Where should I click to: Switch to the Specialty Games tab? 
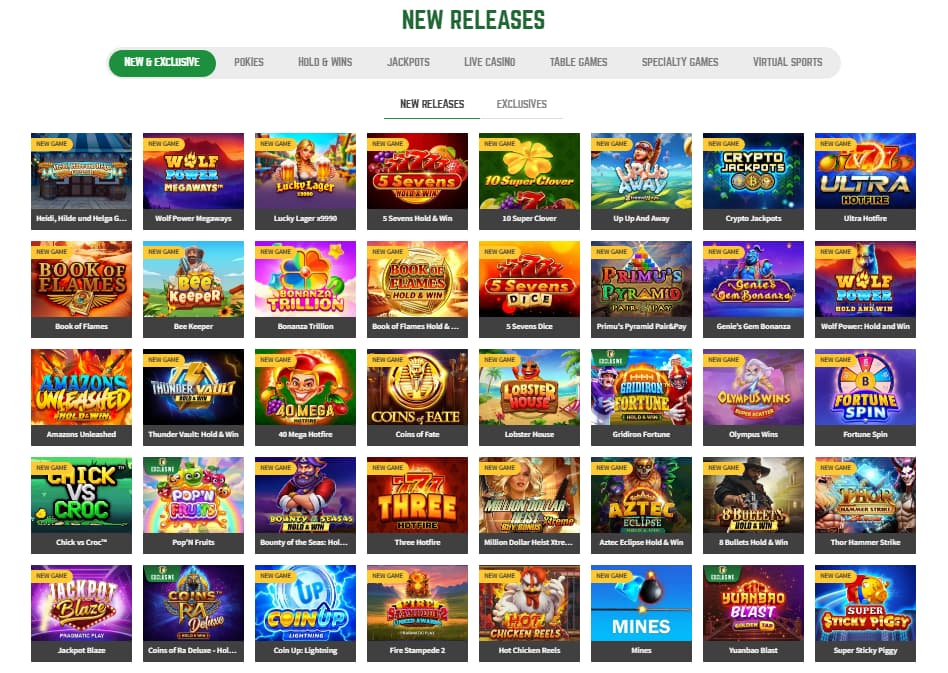(680, 62)
